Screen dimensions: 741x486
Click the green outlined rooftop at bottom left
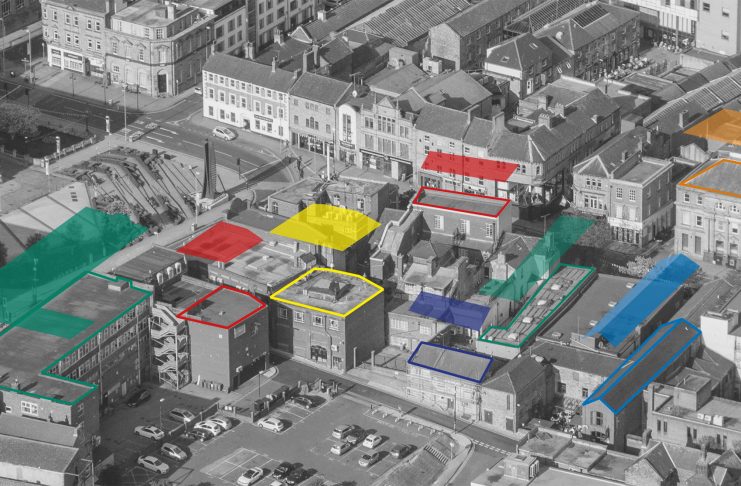coord(70,335)
